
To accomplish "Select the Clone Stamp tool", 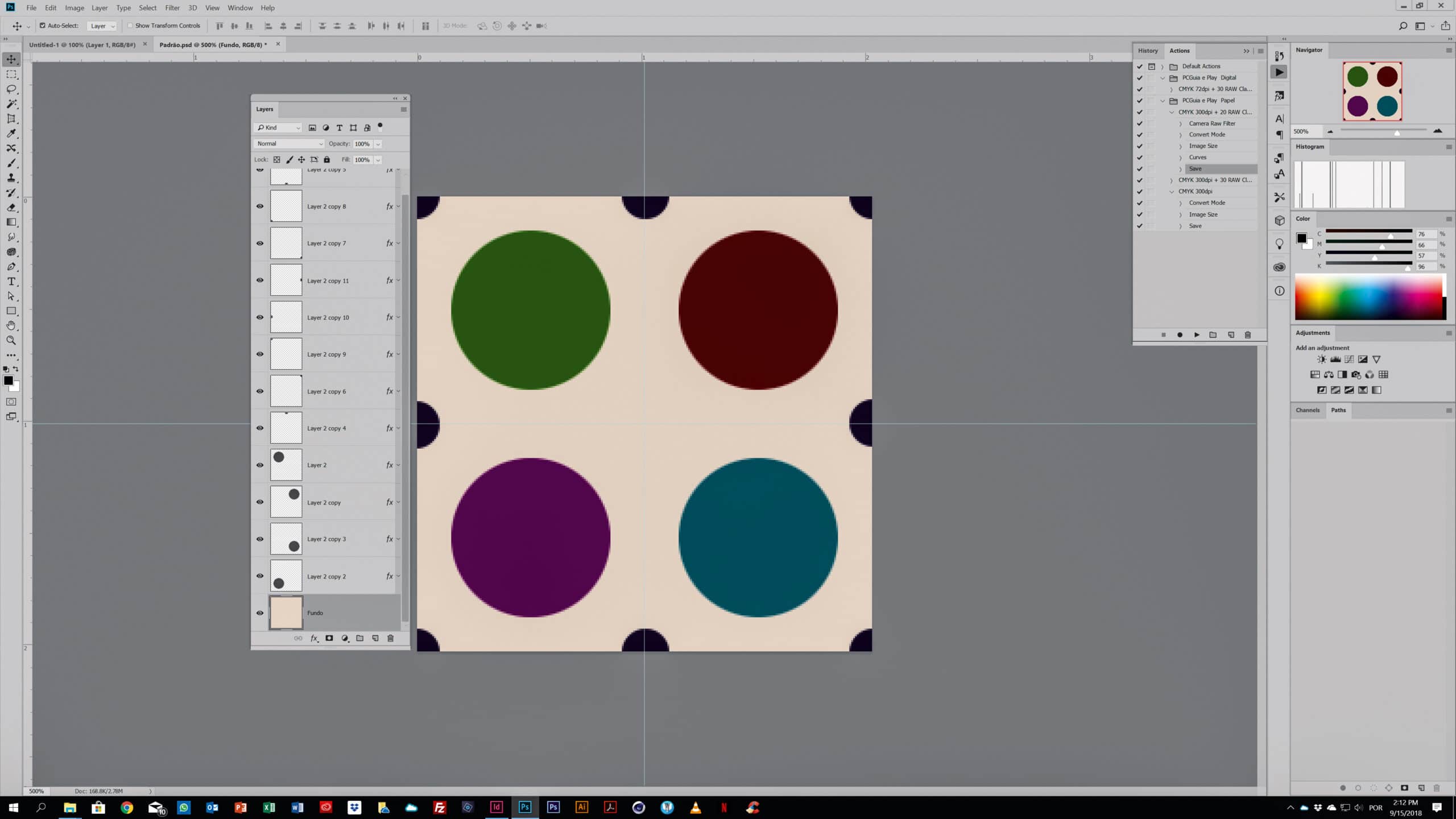I will [x=11, y=178].
